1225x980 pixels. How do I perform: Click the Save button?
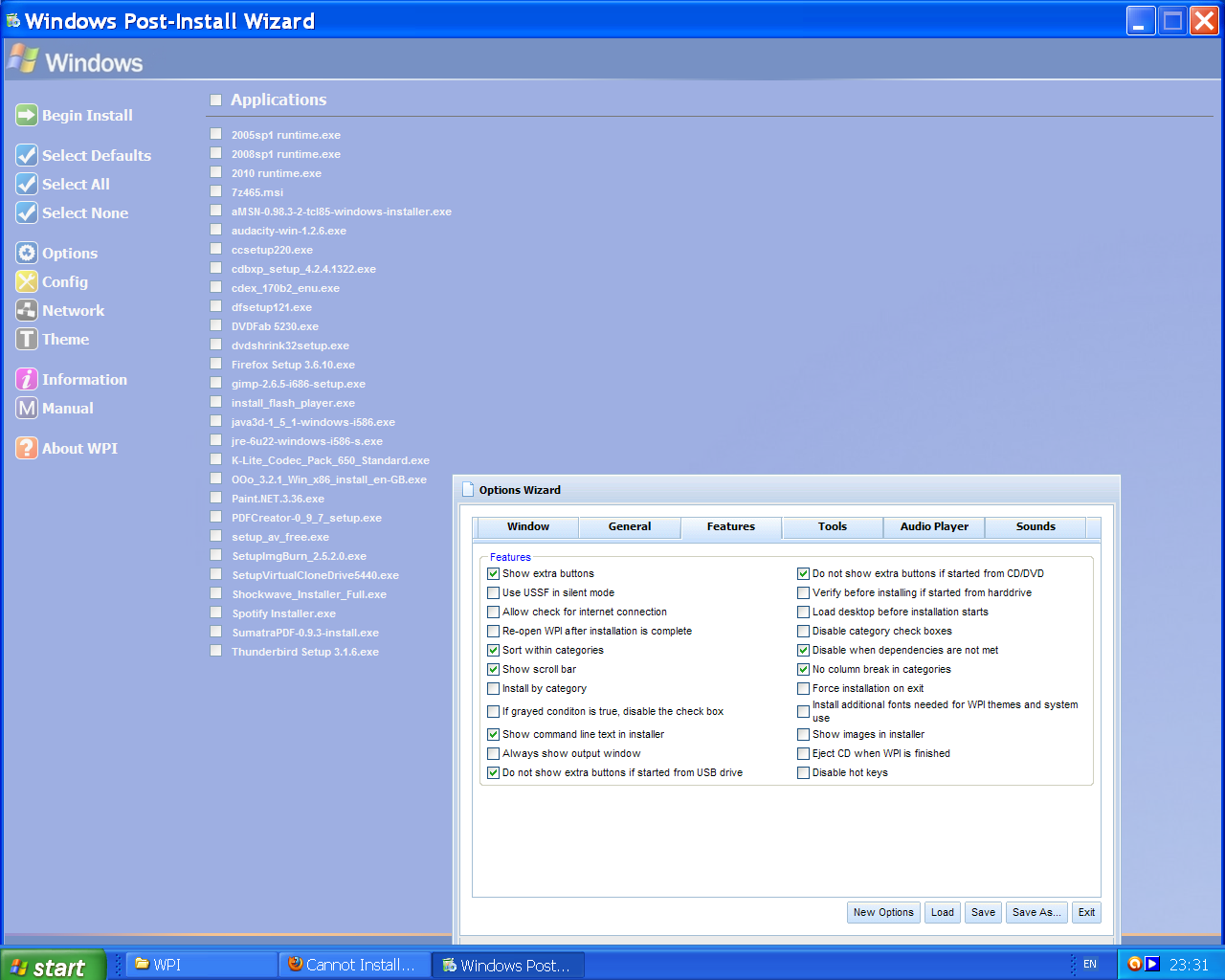pyautogui.click(x=984, y=912)
